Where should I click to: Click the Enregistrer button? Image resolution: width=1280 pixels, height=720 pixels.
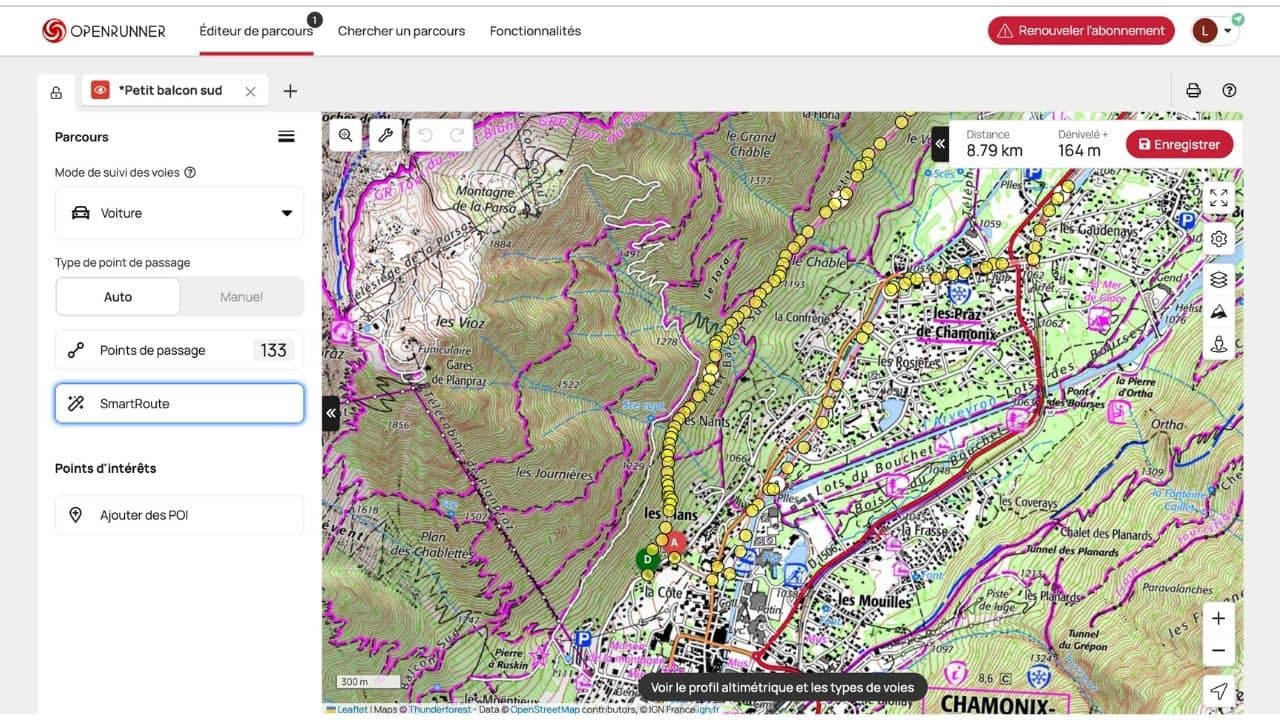pyautogui.click(x=1179, y=144)
